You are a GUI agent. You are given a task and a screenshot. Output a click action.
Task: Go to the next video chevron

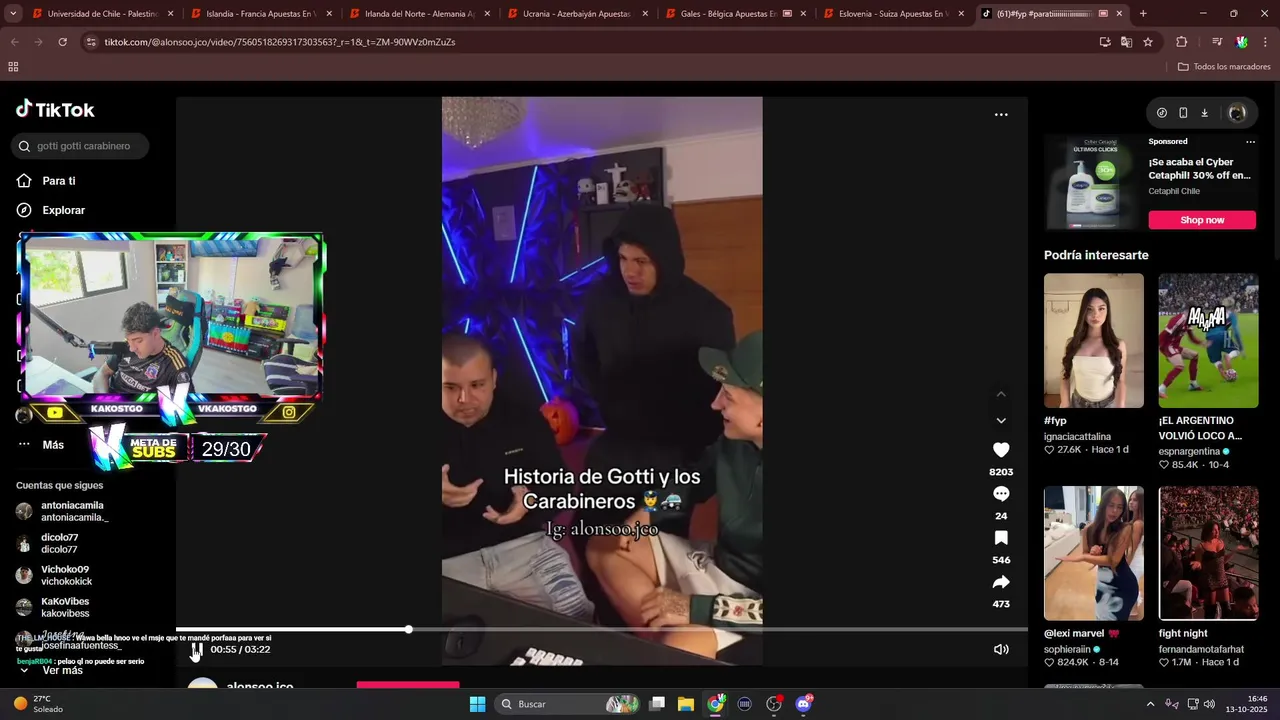tap(1001, 421)
